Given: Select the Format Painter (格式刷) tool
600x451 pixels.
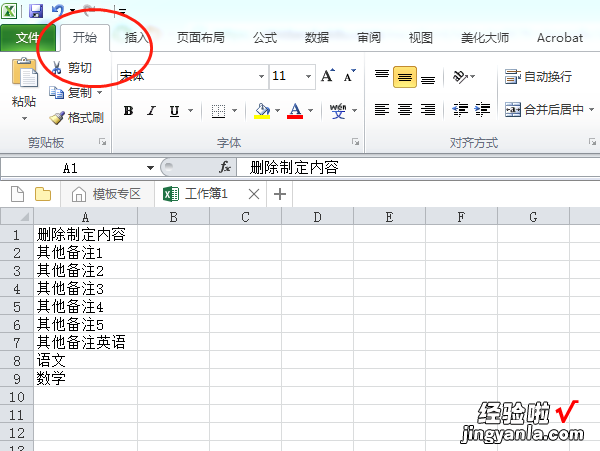Looking at the screenshot, I should [77, 117].
